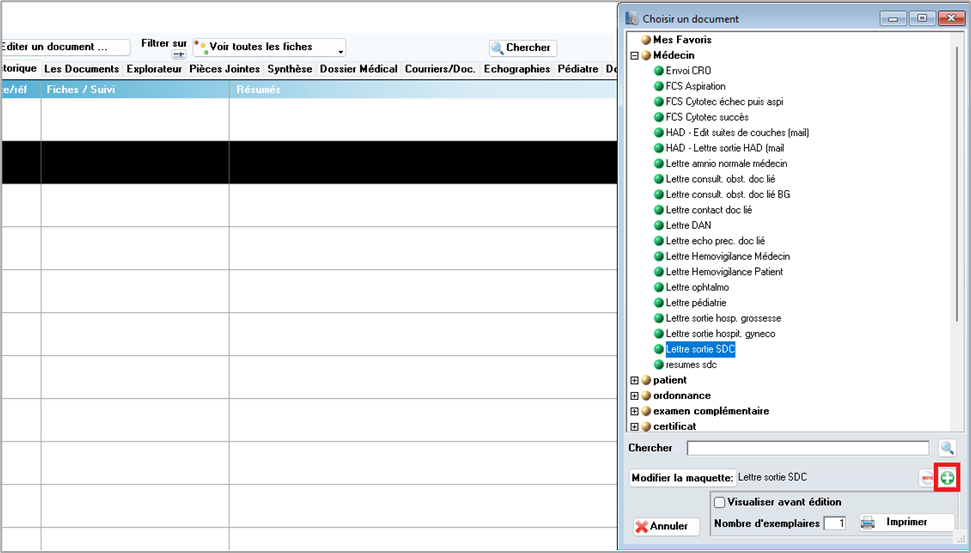Expand the ordonnance tree node
The image size is (971, 553).
[634, 396]
